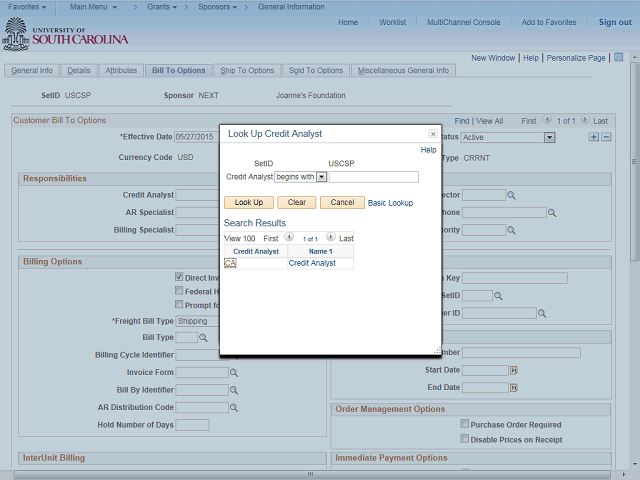This screenshot has width=640, height=480.
Task: Switch to the Ship To Options tab
Action: pos(247,71)
